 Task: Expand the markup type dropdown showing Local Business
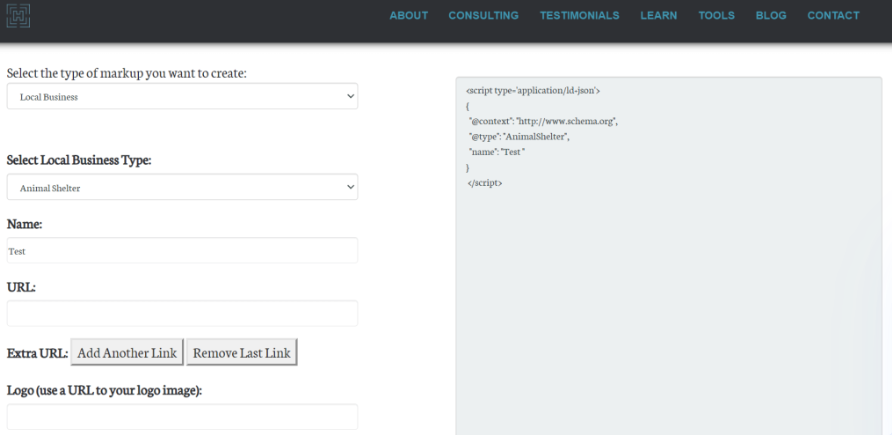[182, 96]
